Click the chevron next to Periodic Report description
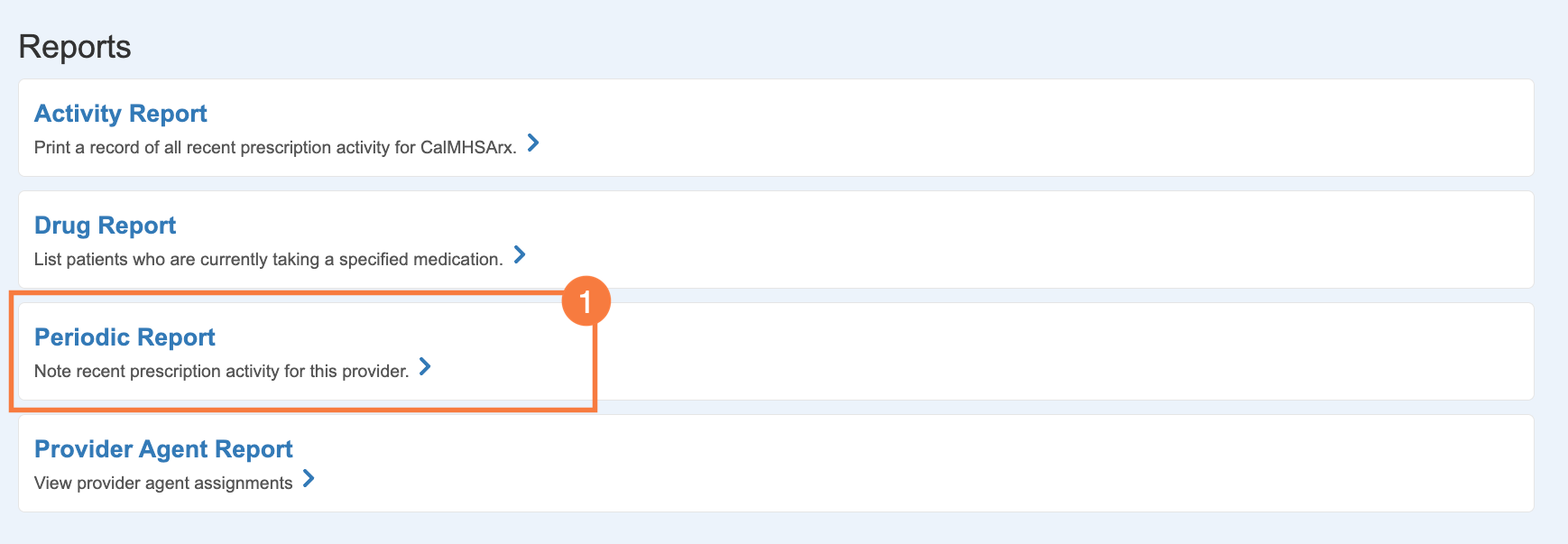Screen dimensions: 1568x544 [x=425, y=367]
